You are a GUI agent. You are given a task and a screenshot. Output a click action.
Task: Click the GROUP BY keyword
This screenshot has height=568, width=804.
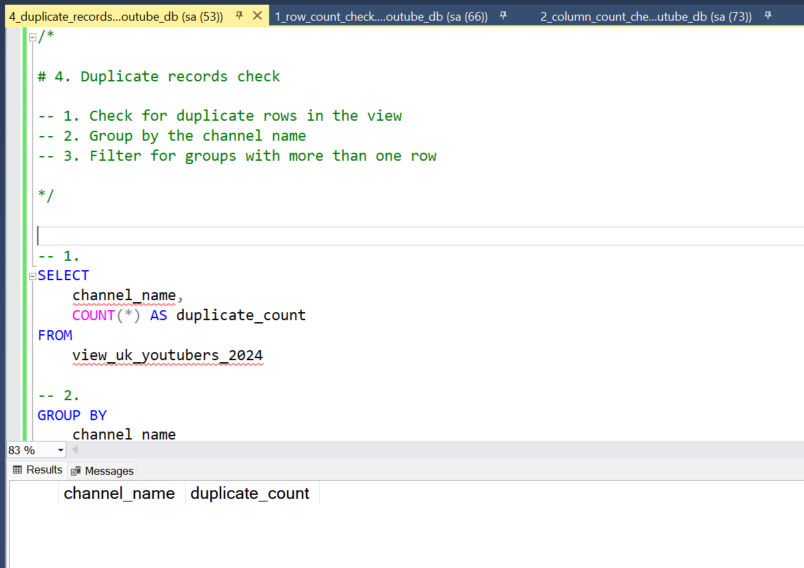tap(72, 415)
